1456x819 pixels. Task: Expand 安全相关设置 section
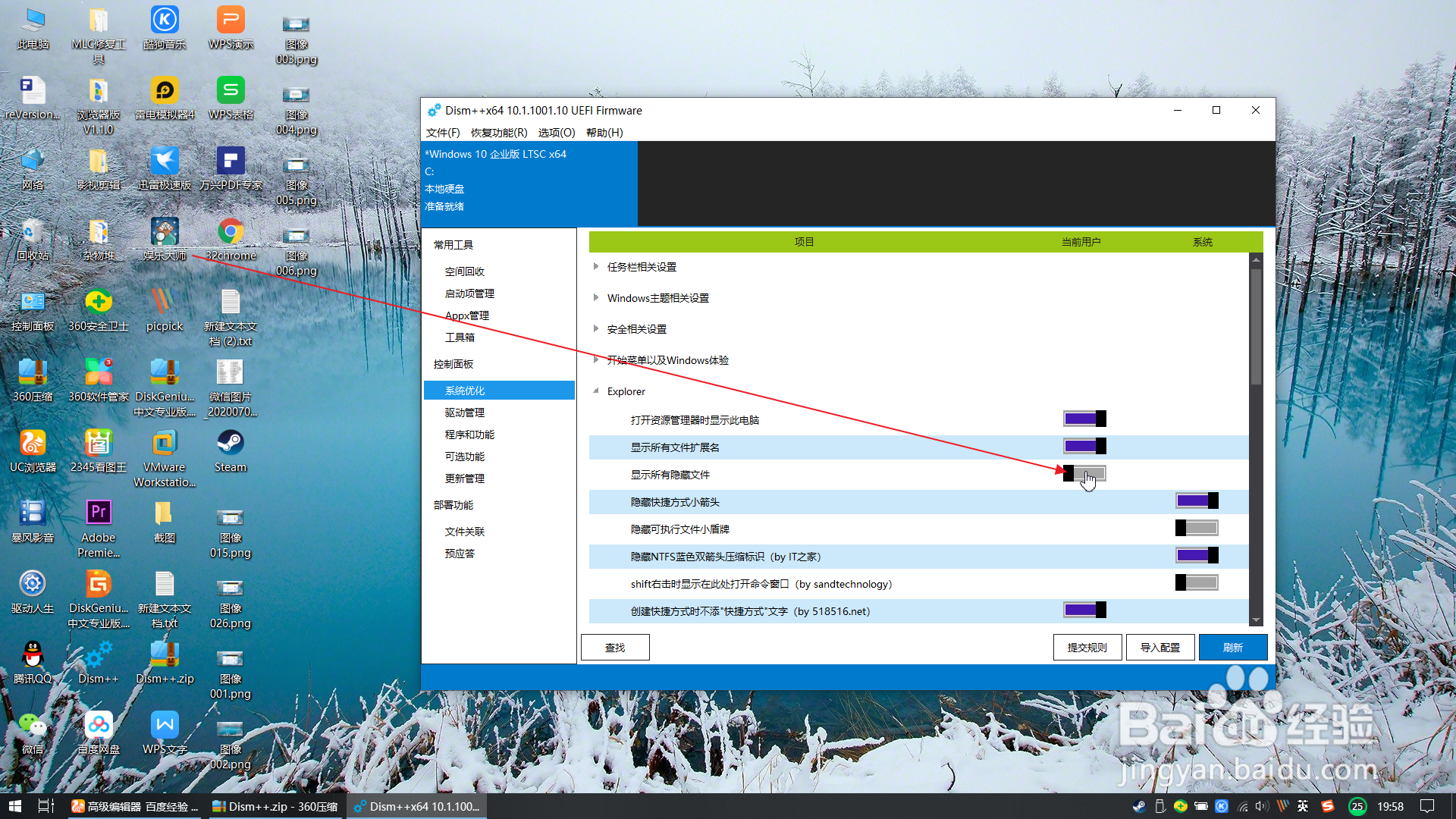[x=596, y=328]
